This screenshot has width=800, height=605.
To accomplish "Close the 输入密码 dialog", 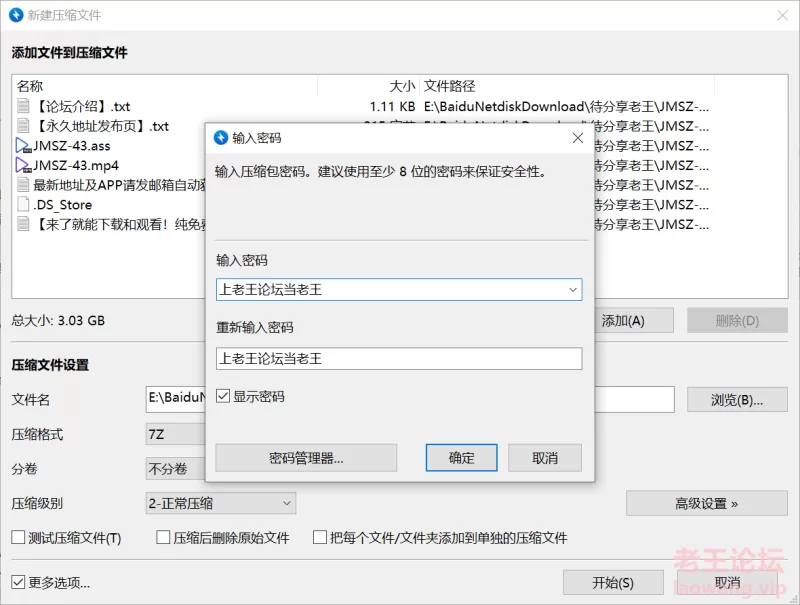I will (578, 138).
